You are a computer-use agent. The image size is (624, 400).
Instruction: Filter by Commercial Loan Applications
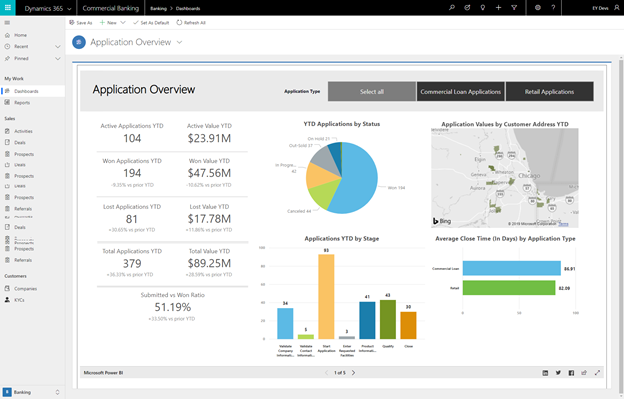(x=460, y=91)
